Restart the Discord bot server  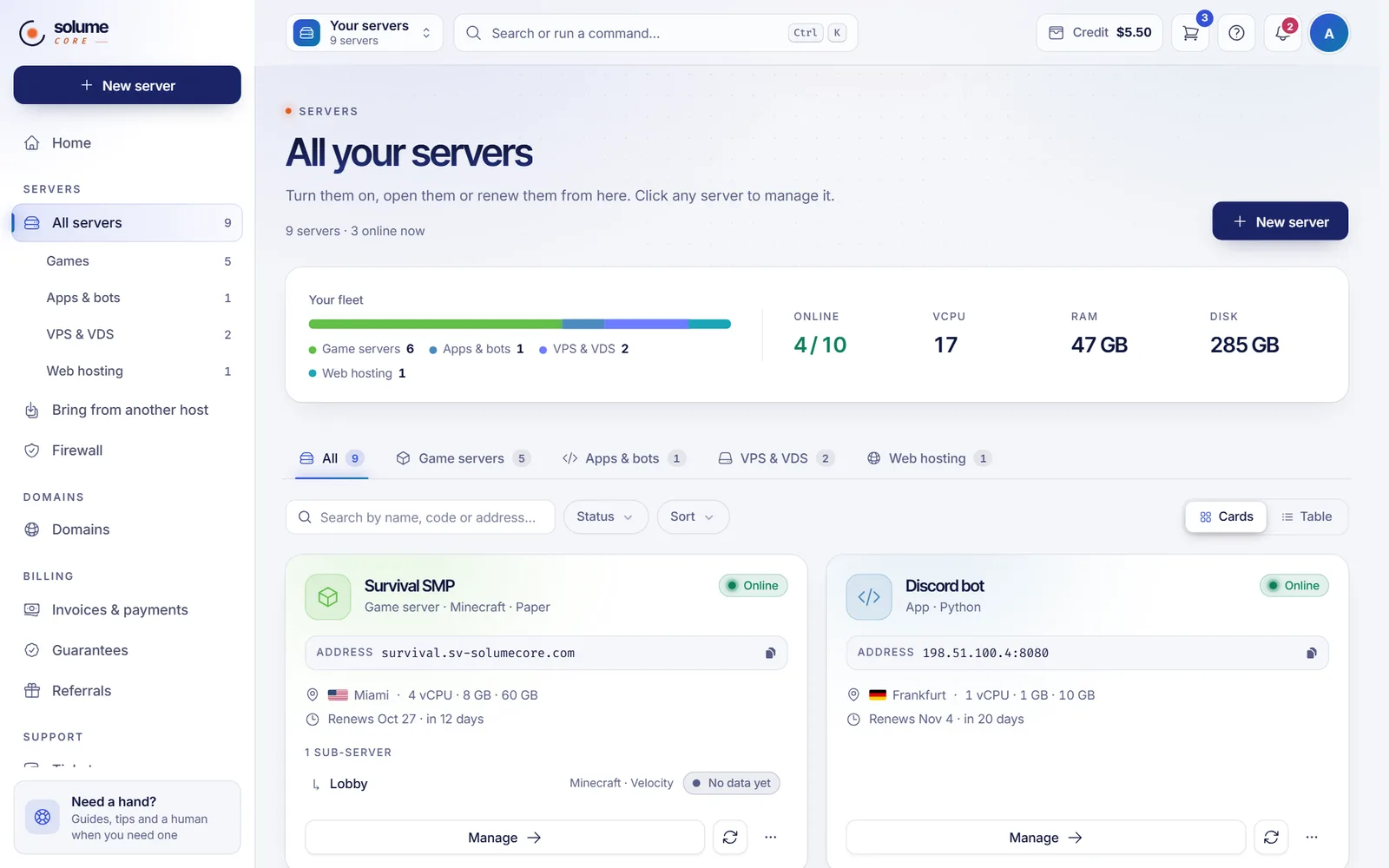(1271, 838)
